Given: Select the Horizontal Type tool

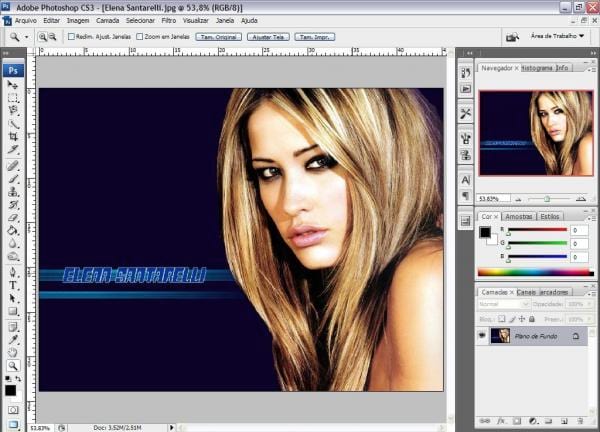Looking at the screenshot, I should click(x=13, y=285).
